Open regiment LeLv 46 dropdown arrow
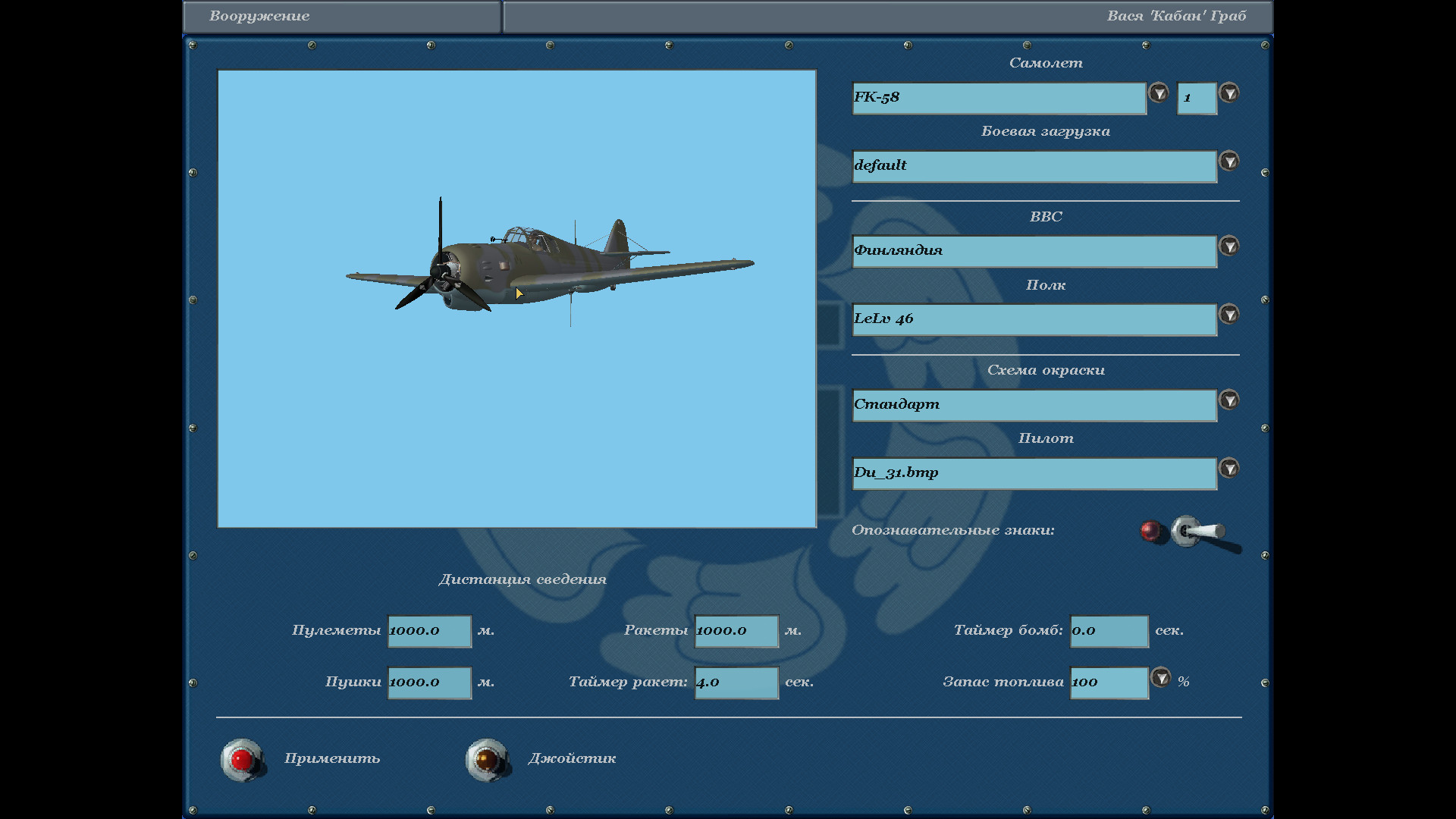 pos(1228,314)
